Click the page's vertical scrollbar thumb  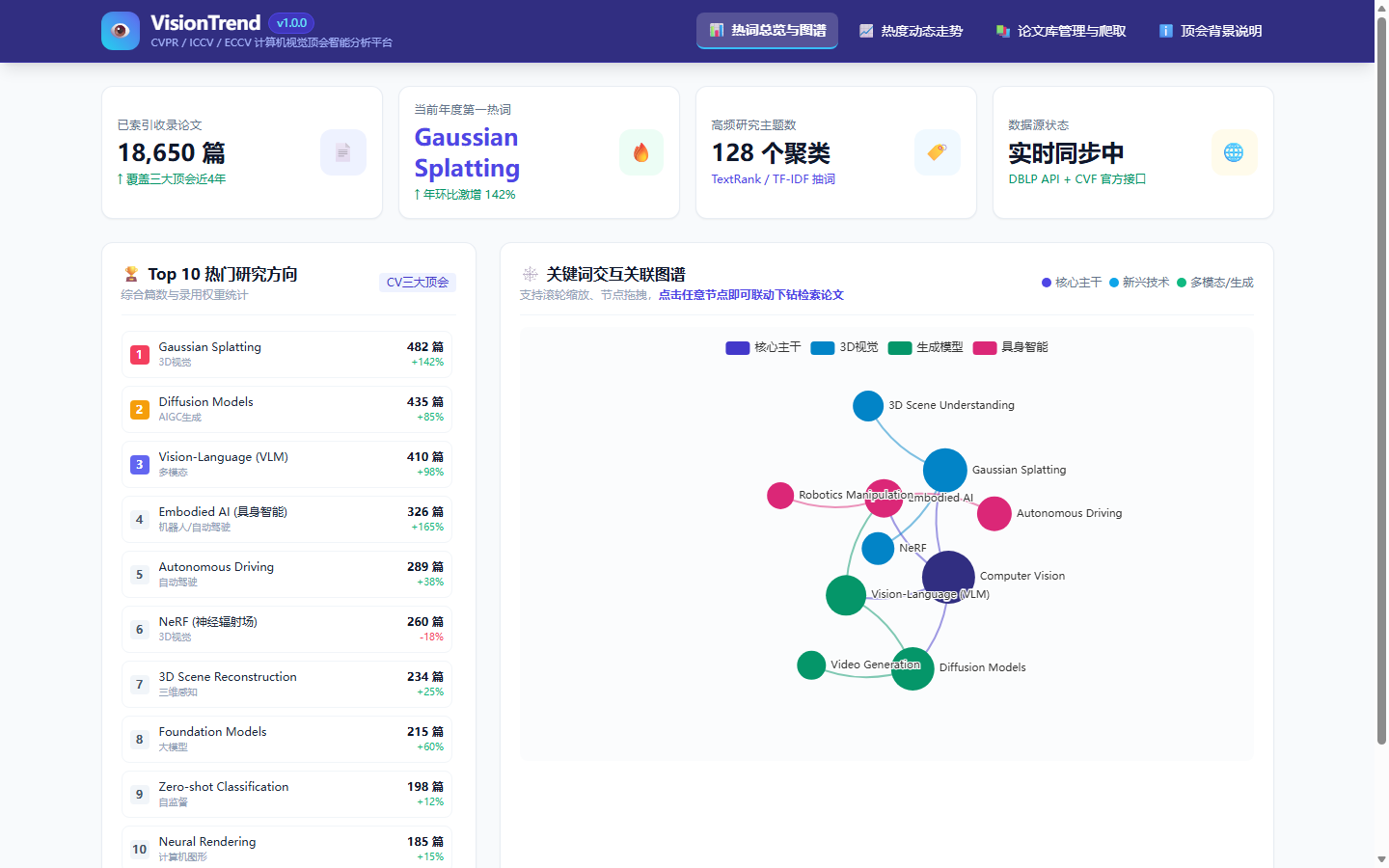click(x=1381, y=381)
